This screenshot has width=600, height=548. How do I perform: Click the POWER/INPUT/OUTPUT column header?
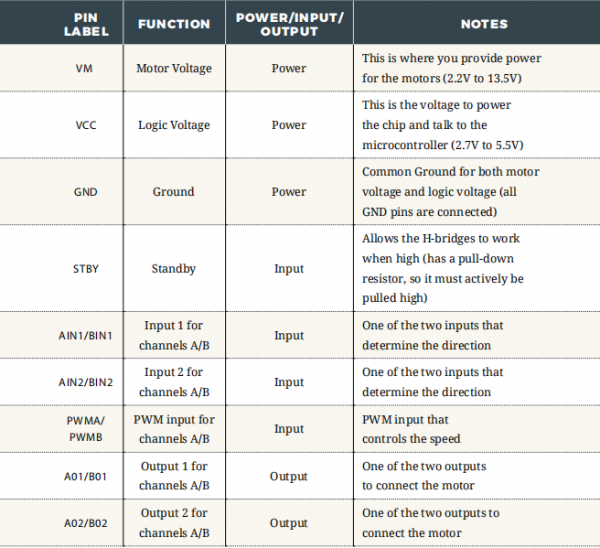click(290, 24)
